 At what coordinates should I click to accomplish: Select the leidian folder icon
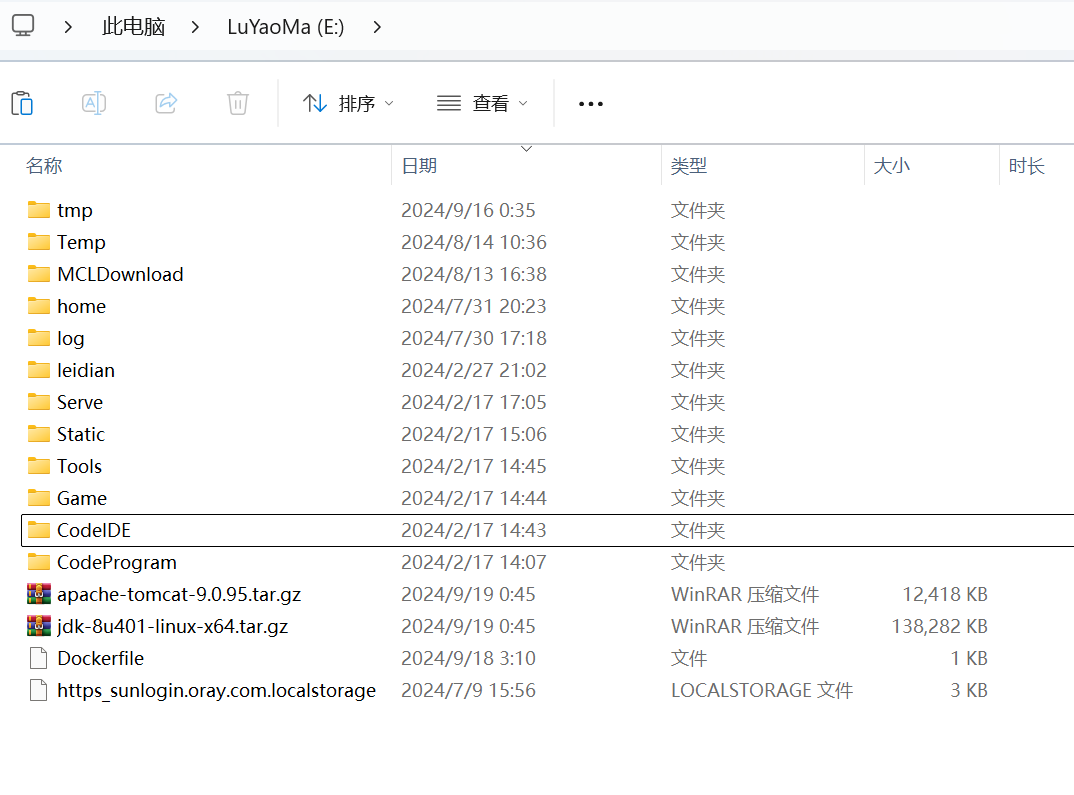click(39, 370)
